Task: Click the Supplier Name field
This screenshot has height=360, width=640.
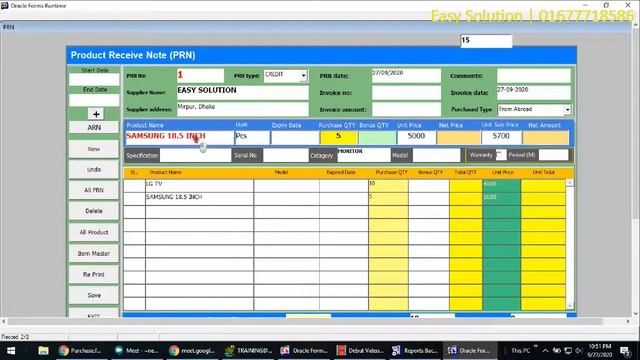Action: tap(242, 92)
